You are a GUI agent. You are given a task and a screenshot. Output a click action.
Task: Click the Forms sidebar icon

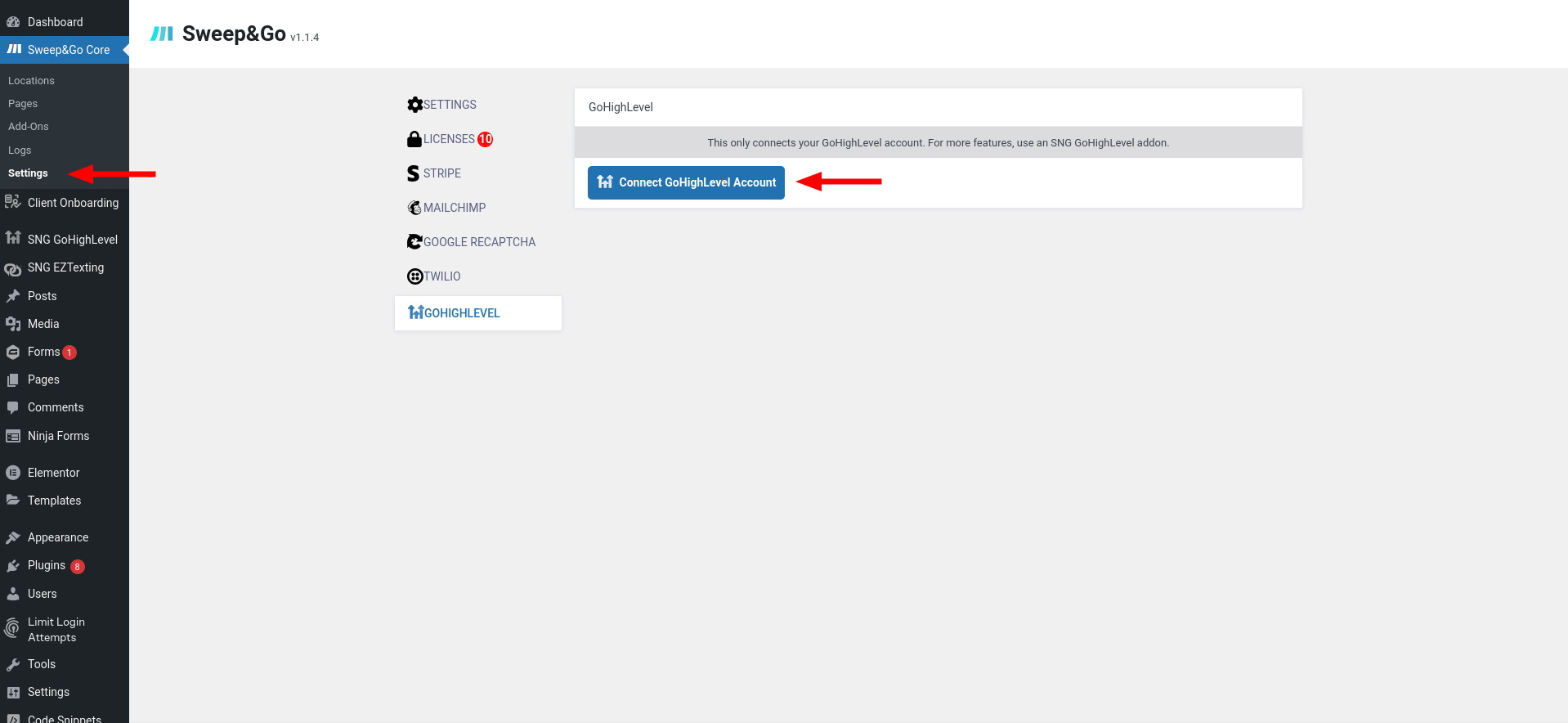pyautogui.click(x=13, y=352)
